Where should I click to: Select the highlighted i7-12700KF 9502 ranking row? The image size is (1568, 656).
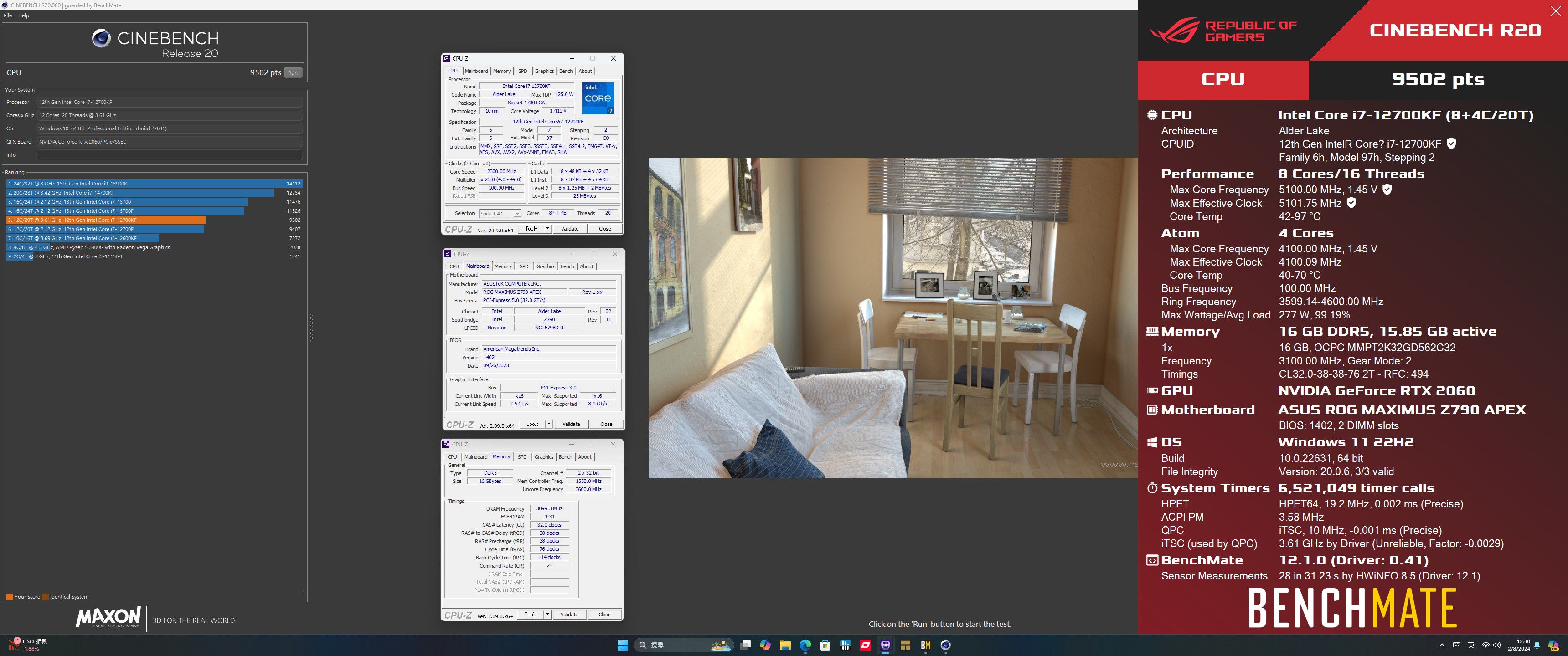pyautogui.click(x=154, y=220)
